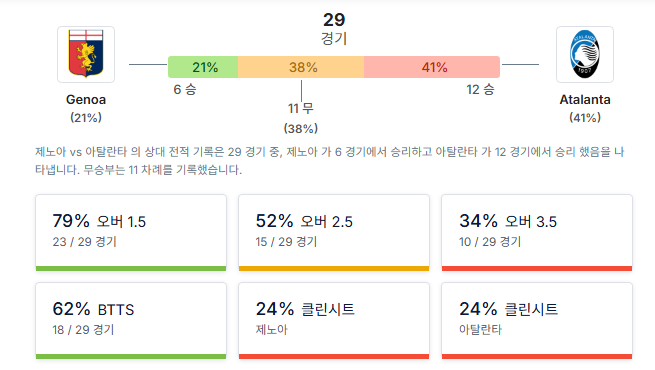Select the orange 38% draw segment

pyautogui.click(x=301, y=67)
